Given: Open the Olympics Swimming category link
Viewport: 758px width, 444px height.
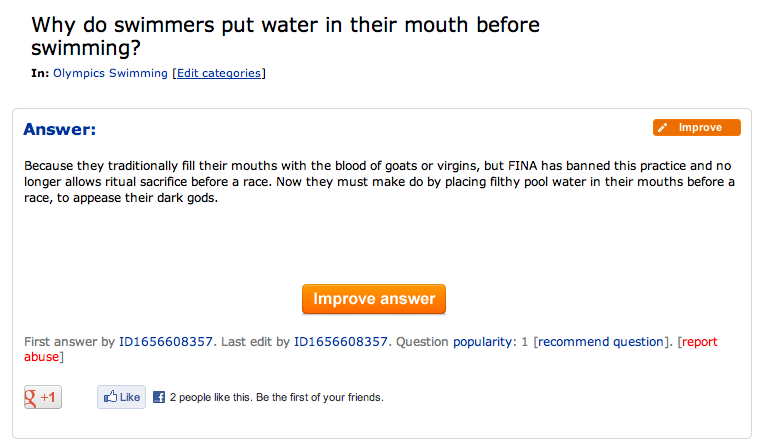Looking at the screenshot, I should [110, 73].
